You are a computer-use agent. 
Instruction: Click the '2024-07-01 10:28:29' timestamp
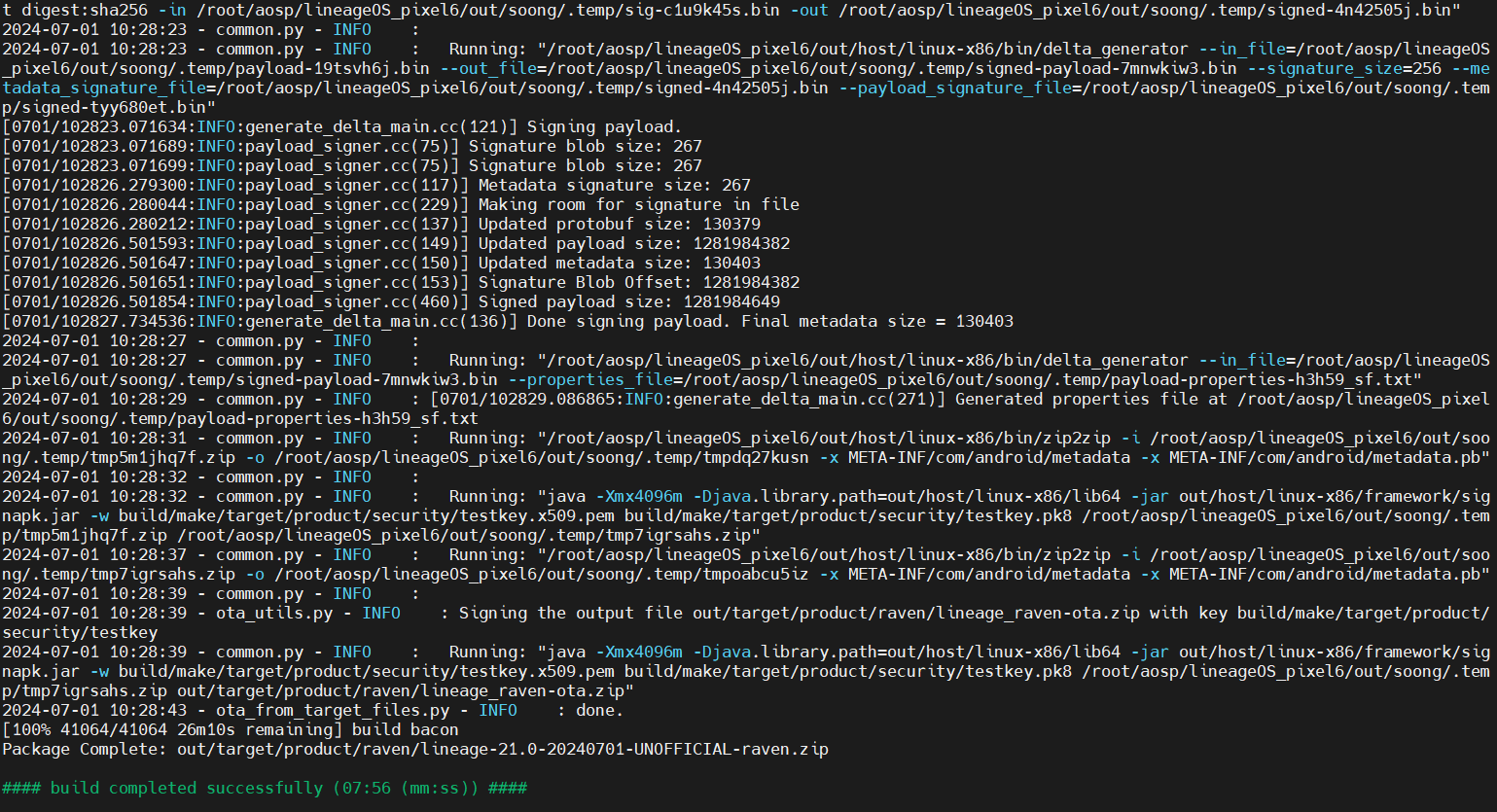[x=94, y=399]
